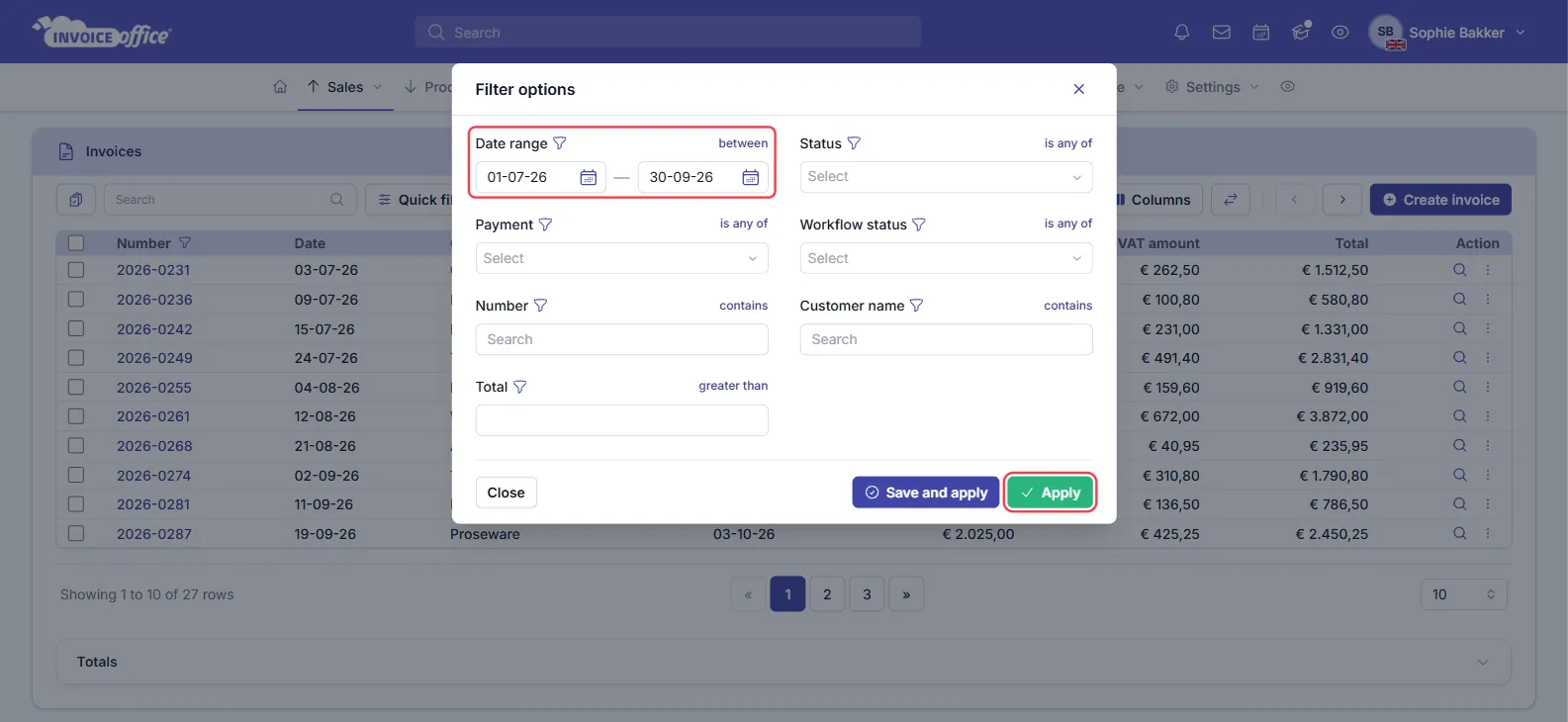The width and height of the screenshot is (1568, 722).
Task: Open the Workflow status select dropdown
Action: click(x=946, y=258)
